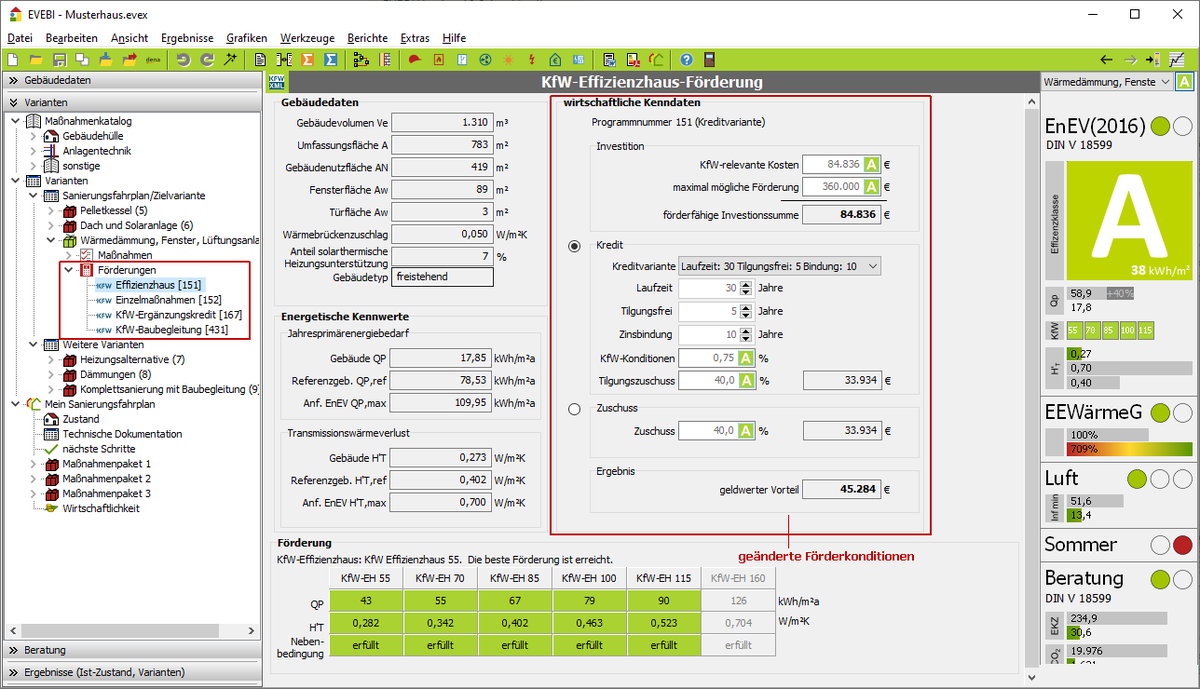The width and height of the screenshot is (1200, 689).
Task: Click the Laufzeit years spinner field
Action: (x=717, y=288)
